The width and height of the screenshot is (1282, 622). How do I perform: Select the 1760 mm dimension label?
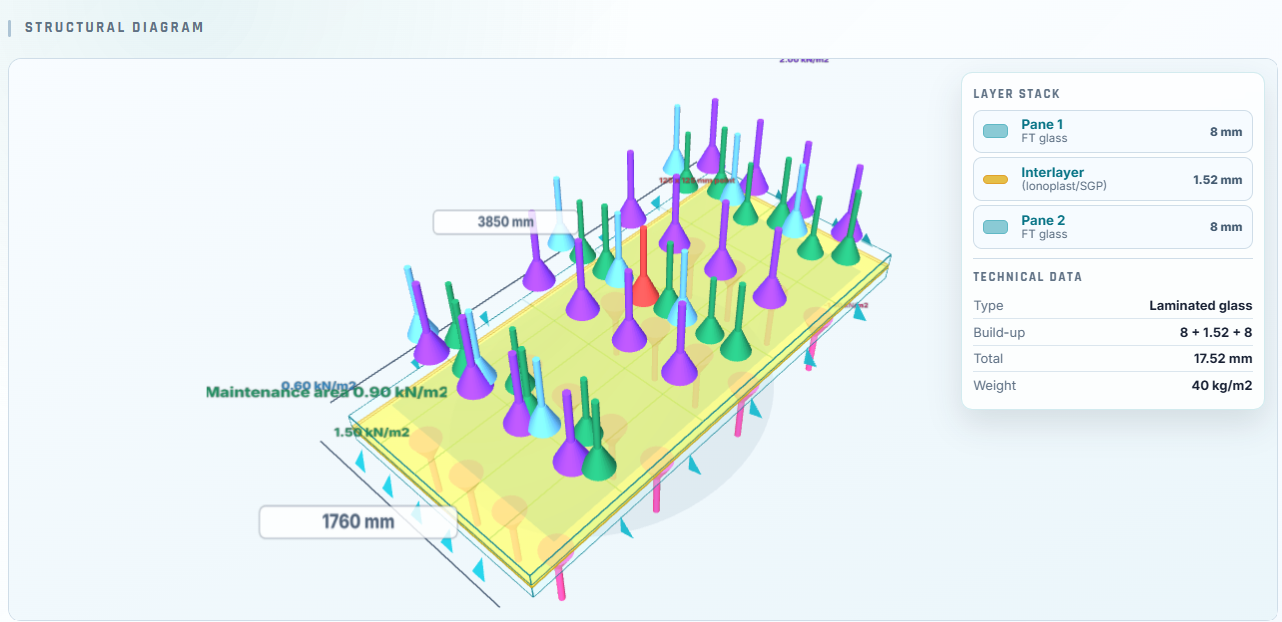[x=358, y=521]
